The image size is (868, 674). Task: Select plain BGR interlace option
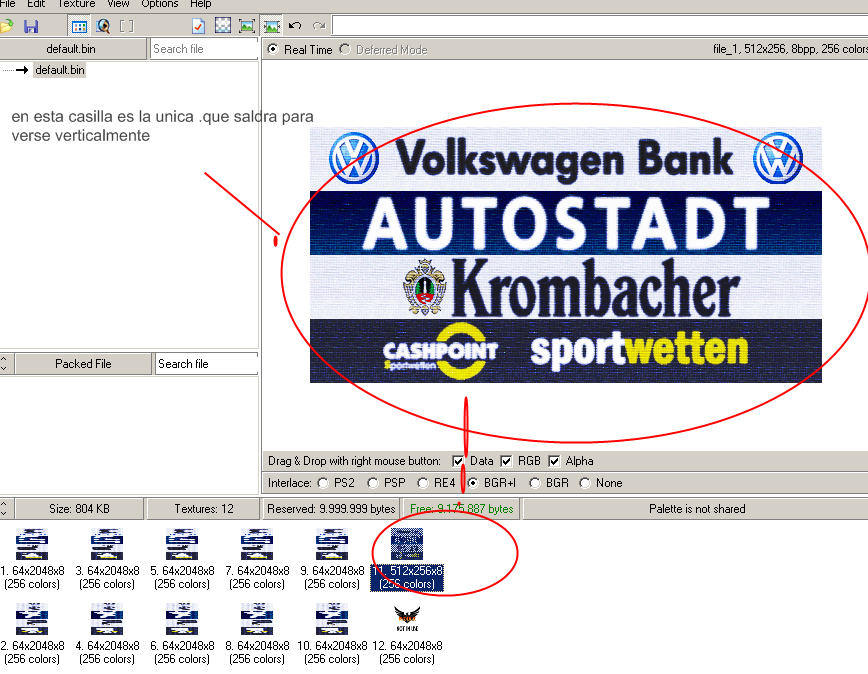coord(535,483)
